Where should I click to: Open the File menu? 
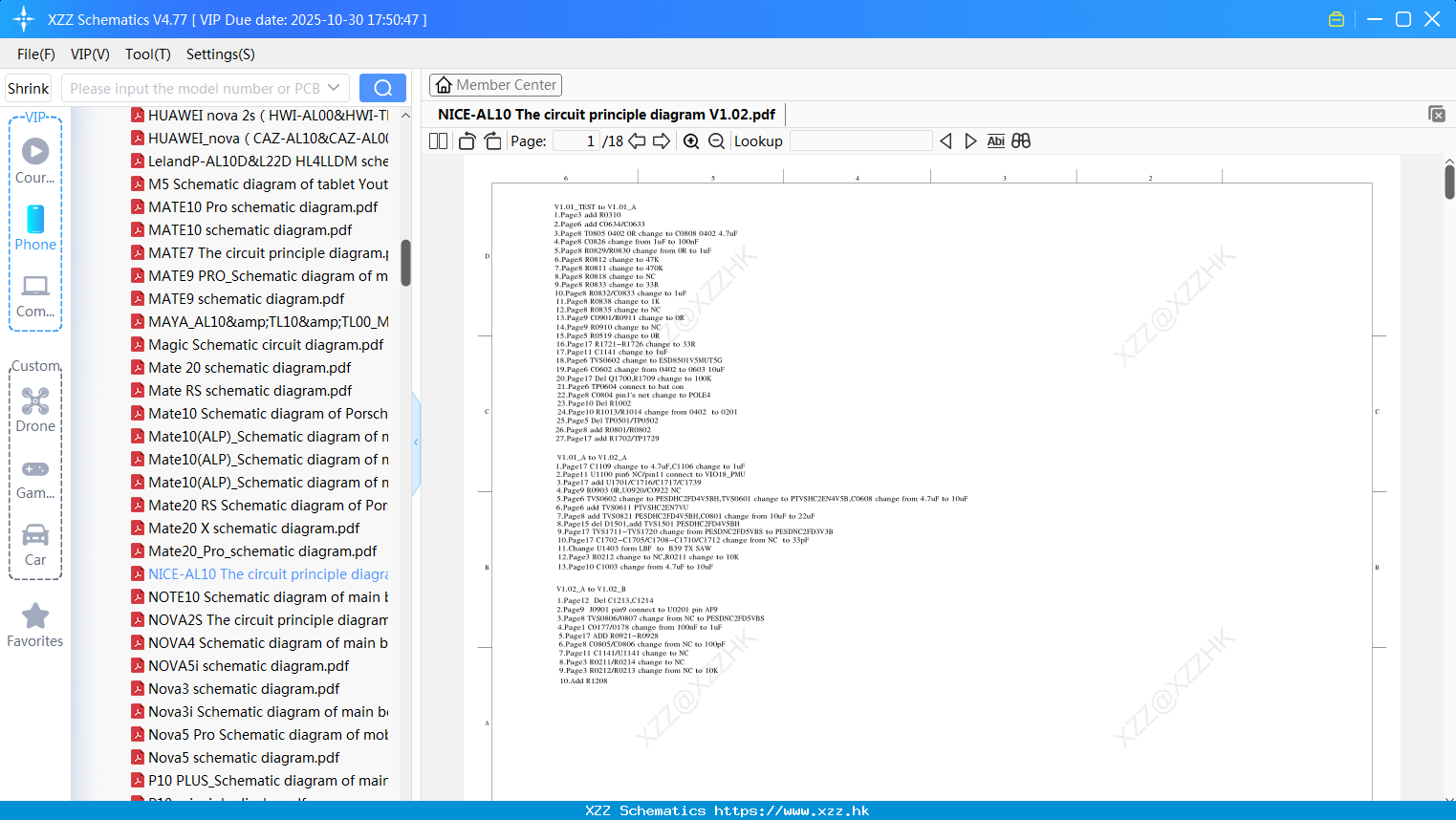tap(36, 54)
